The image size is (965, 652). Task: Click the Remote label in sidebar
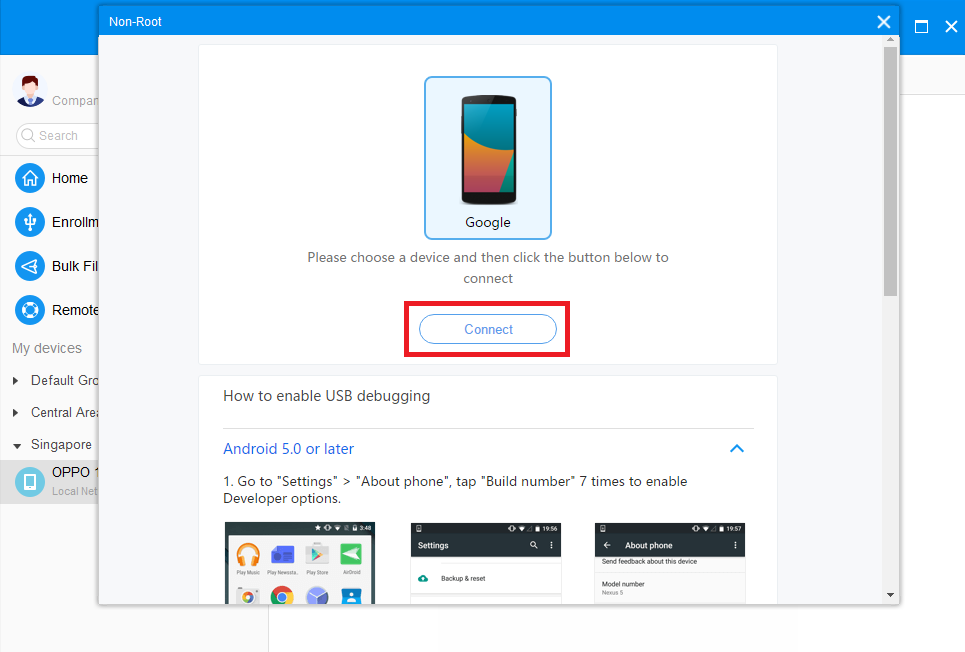tap(75, 310)
